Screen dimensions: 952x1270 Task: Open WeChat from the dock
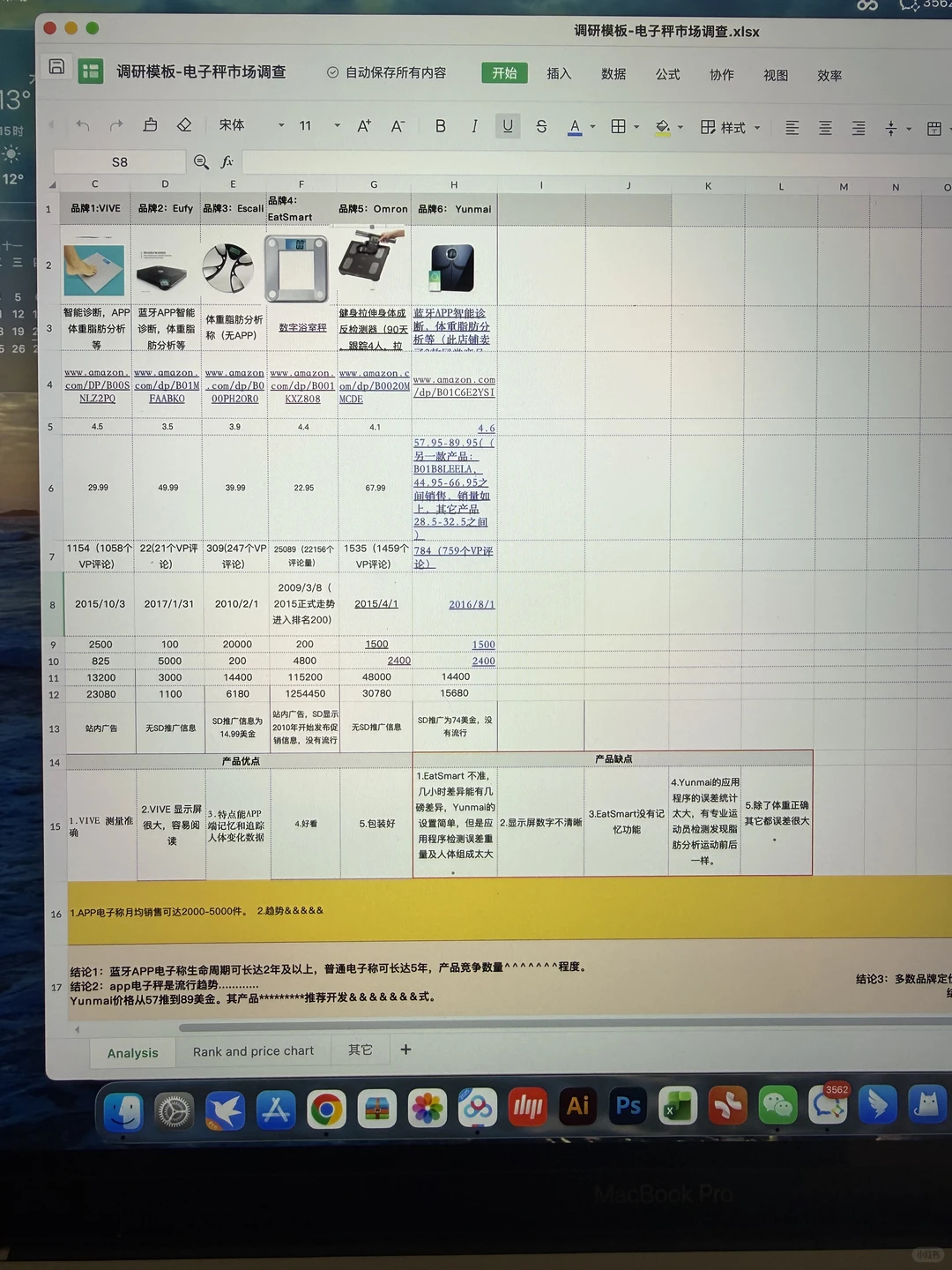click(778, 1105)
